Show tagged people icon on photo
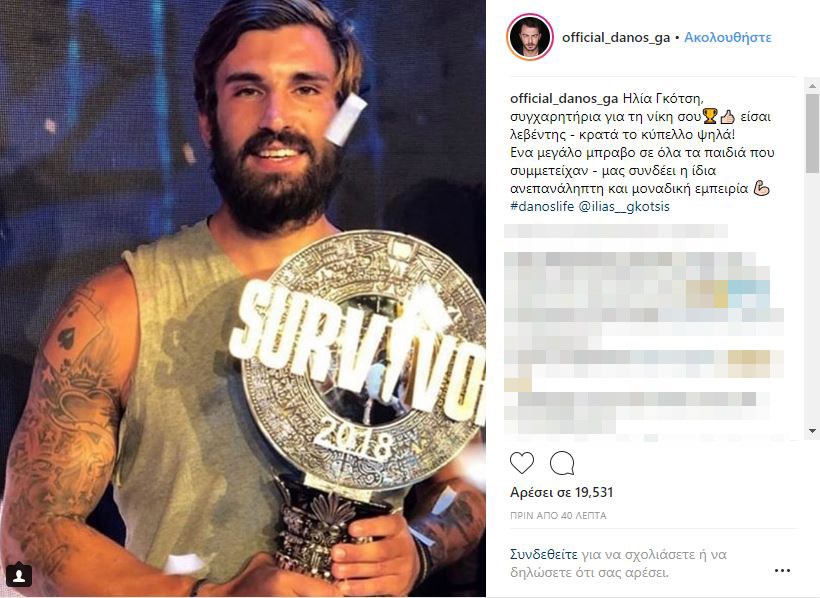 pos(19,575)
